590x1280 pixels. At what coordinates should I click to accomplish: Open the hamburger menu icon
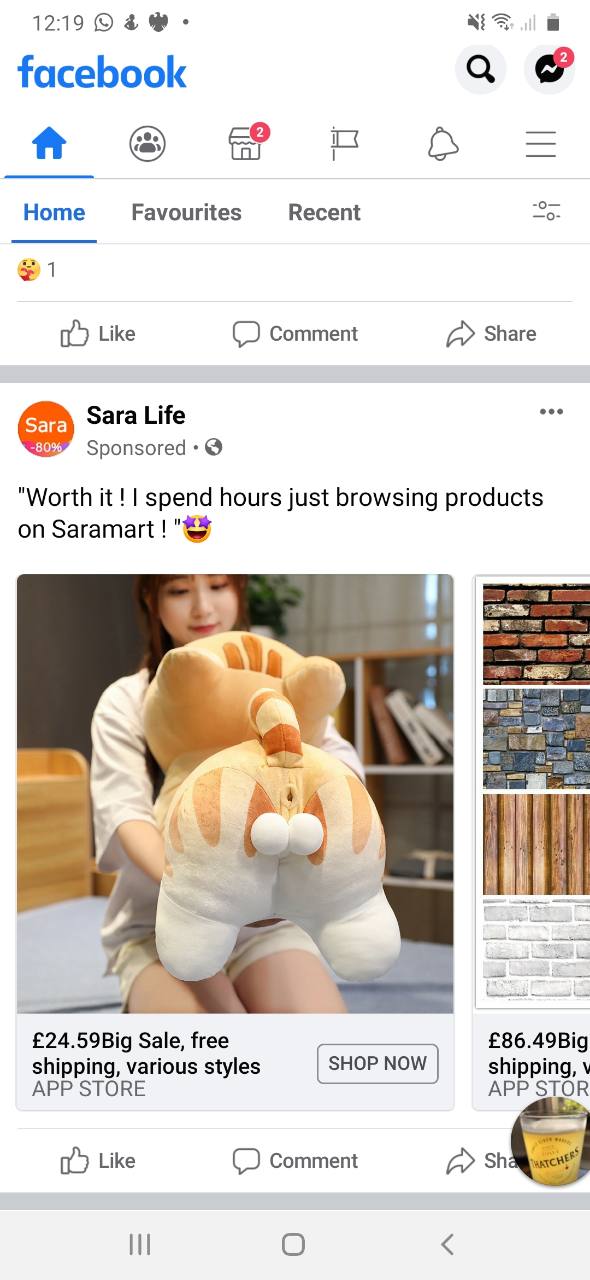coord(541,146)
